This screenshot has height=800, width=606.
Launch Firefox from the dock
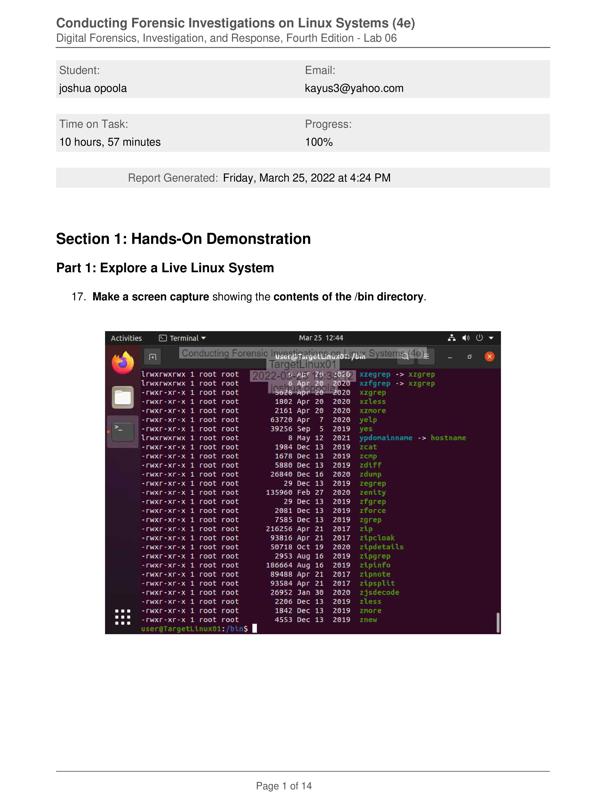coord(123,363)
